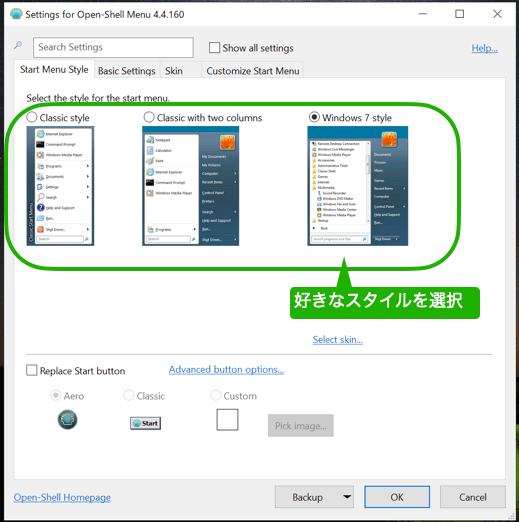Click the Classic Start button image
The width and height of the screenshot is (519, 522).
[x=145, y=423]
